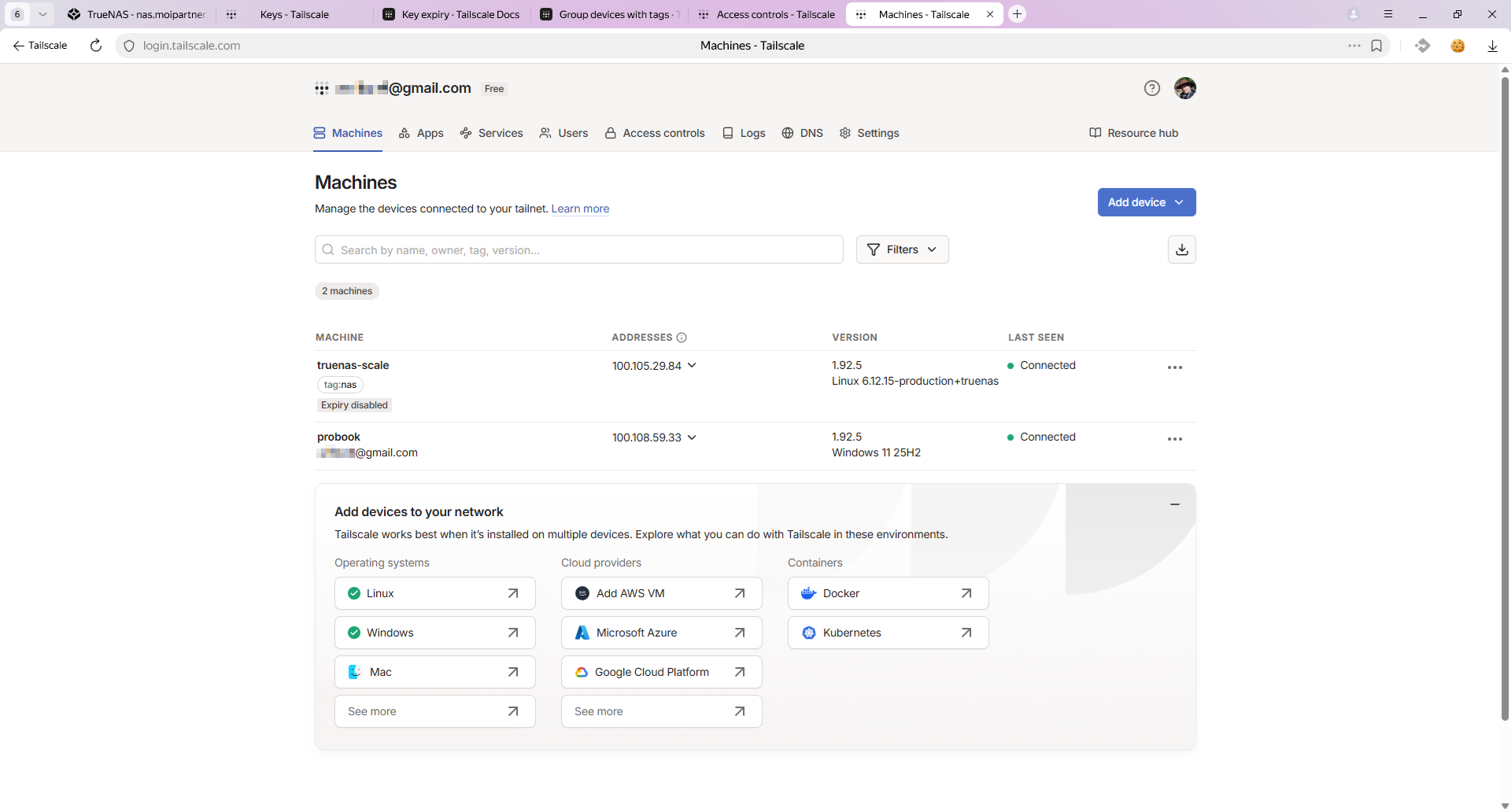Expand addresses for 100.105.29.84

(x=692, y=365)
